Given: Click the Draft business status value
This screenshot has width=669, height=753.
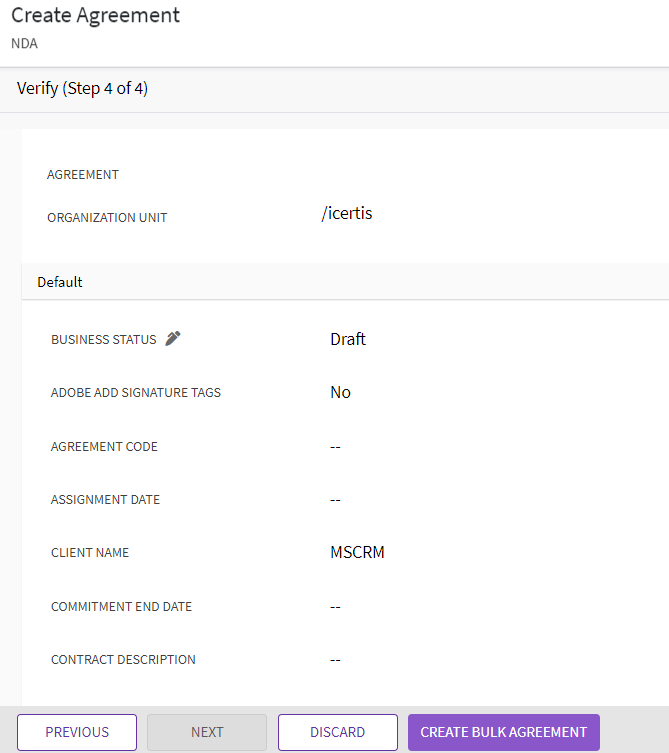Looking at the screenshot, I should (x=348, y=339).
